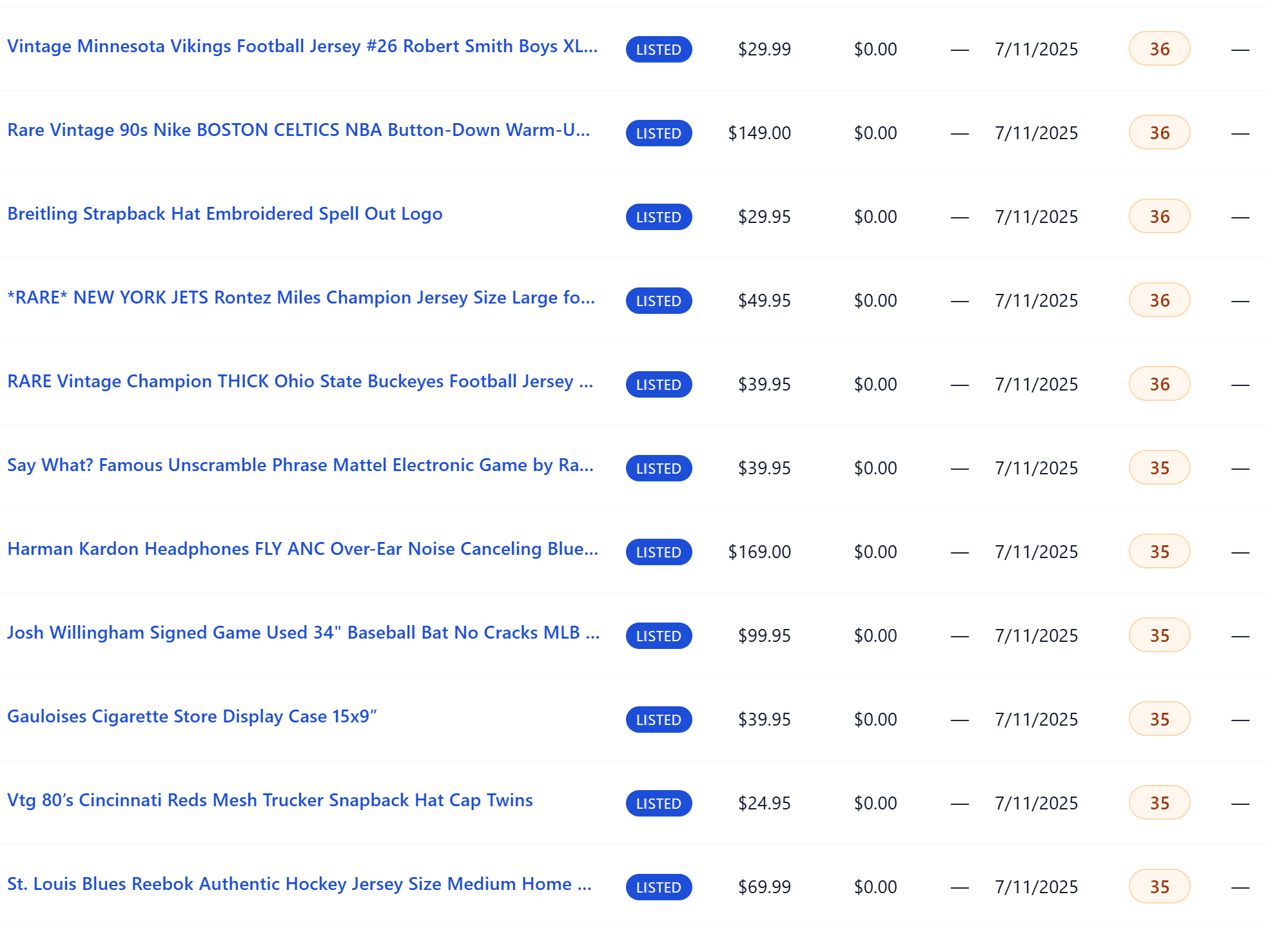The width and height of the screenshot is (1288, 928).
Task: Click the LISTED badge on the Harman Kardon row
Action: (658, 552)
